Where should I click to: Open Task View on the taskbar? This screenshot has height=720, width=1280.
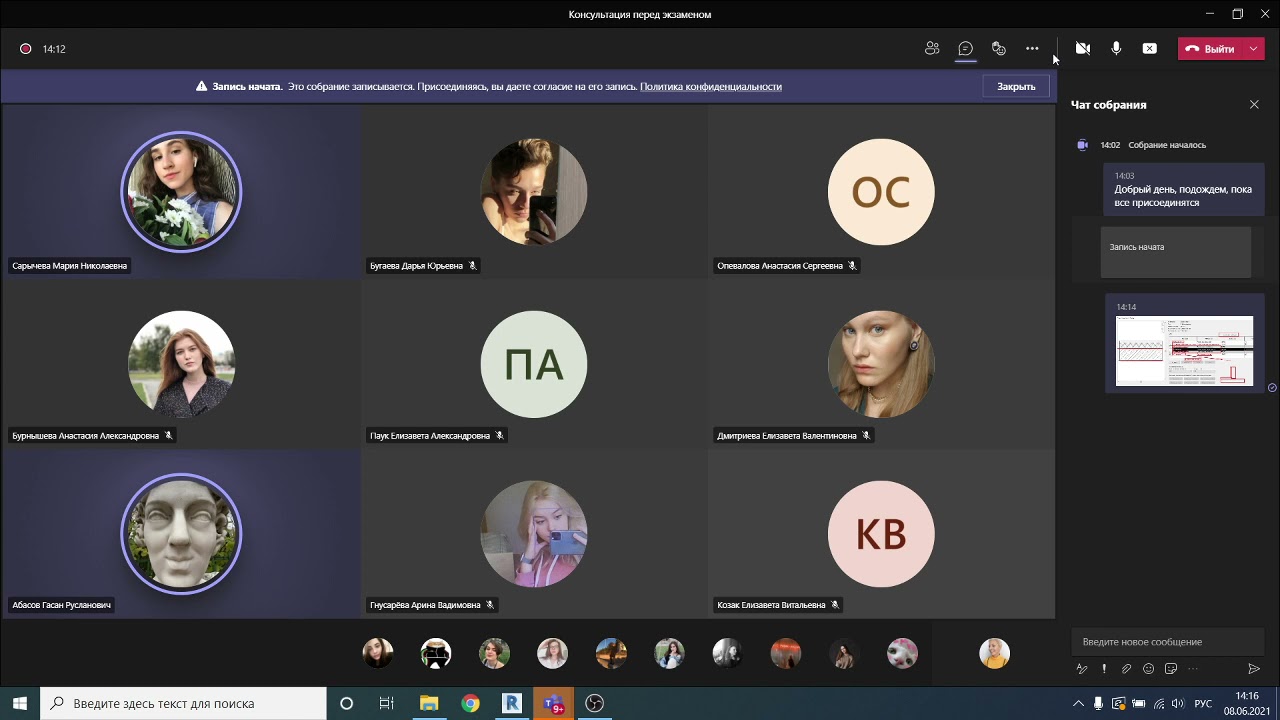click(387, 703)
